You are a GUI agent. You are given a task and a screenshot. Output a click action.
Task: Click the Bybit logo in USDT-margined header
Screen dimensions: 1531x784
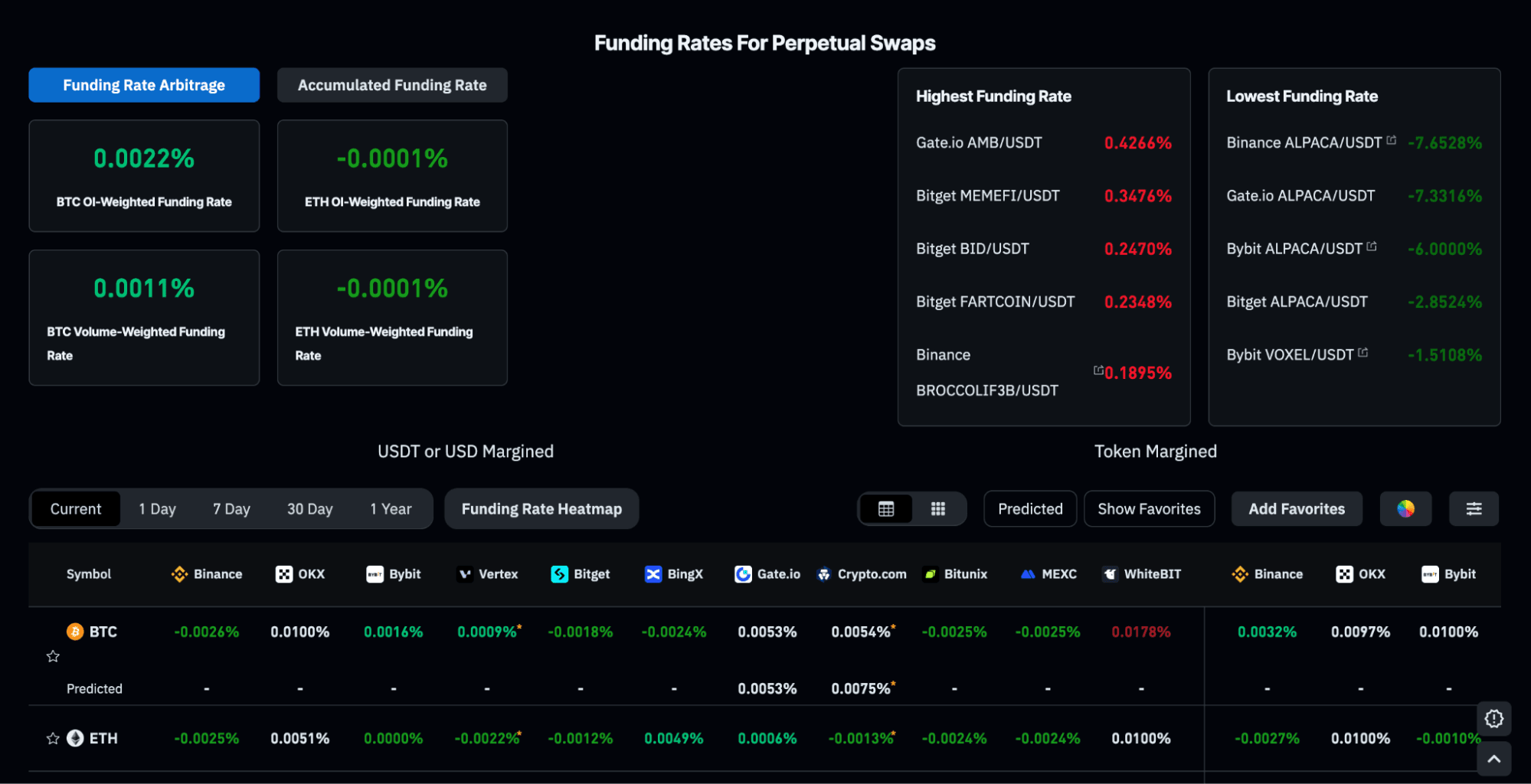pos(375,574)
